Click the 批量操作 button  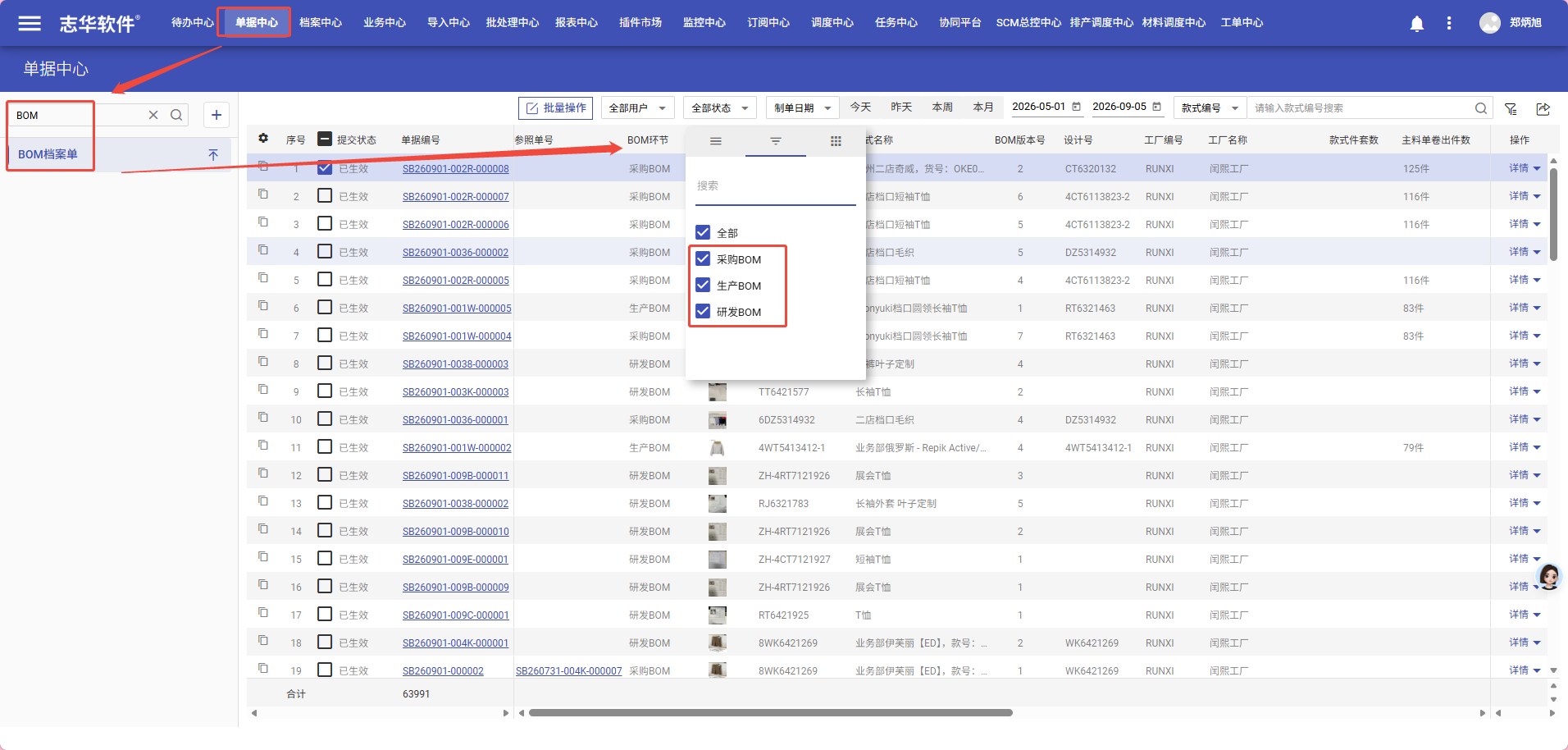(555, 108)
